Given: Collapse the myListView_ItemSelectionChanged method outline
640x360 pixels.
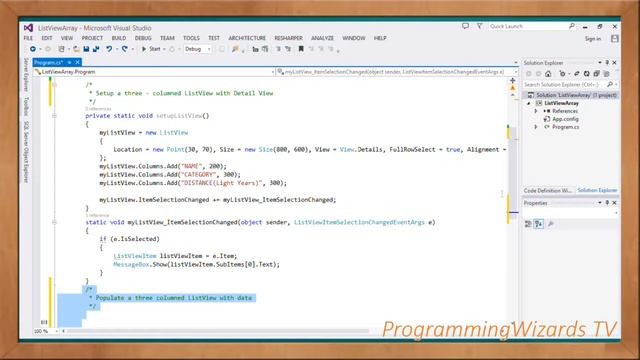Looking at the screenshot, I should (54, 222).
